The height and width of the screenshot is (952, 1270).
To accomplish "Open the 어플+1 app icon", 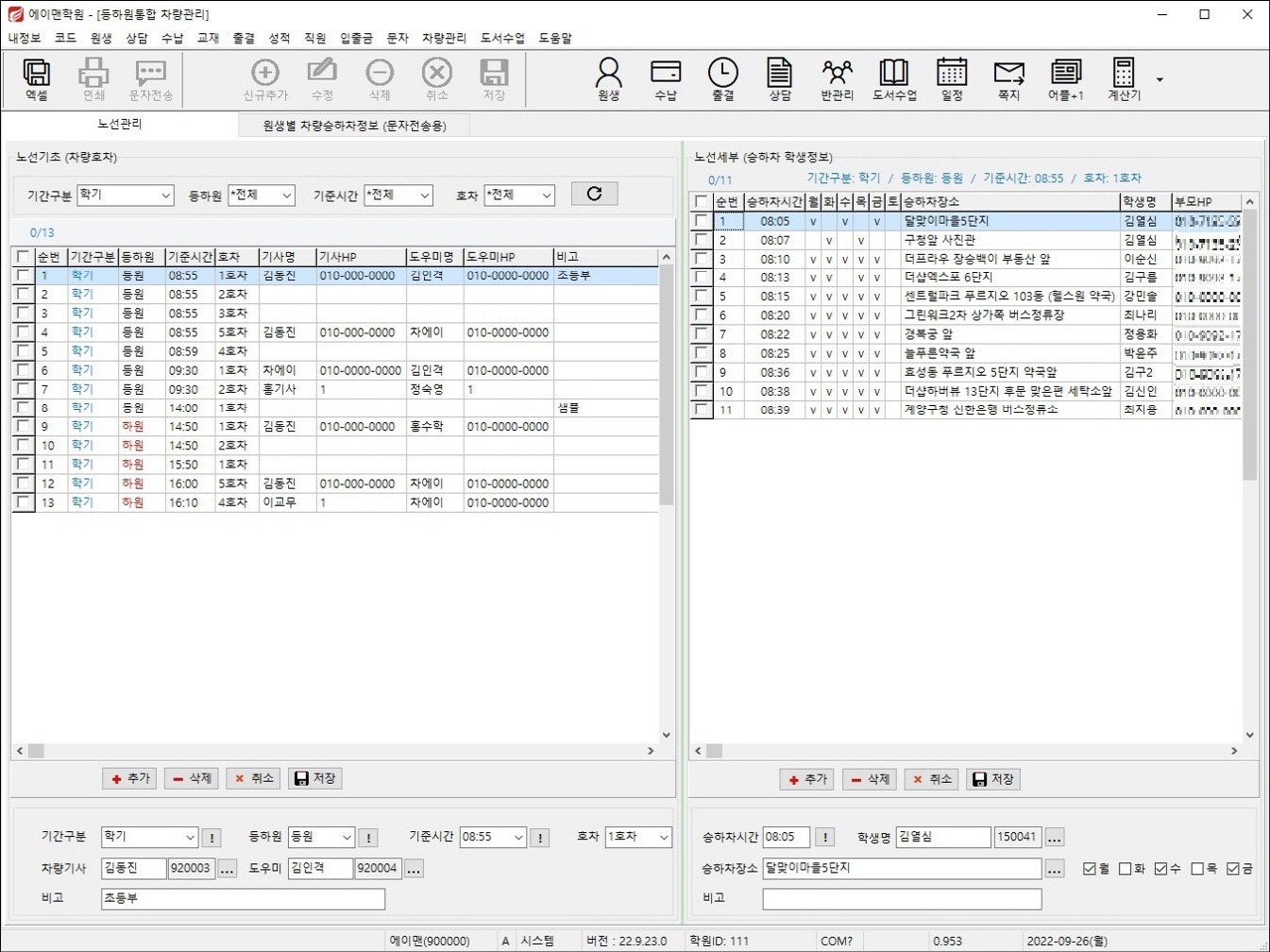I will click(1066, 79).
